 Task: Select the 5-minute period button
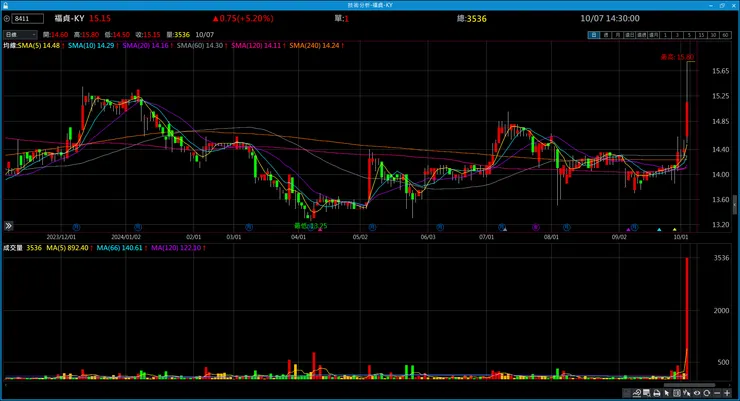tap(689, 35)
